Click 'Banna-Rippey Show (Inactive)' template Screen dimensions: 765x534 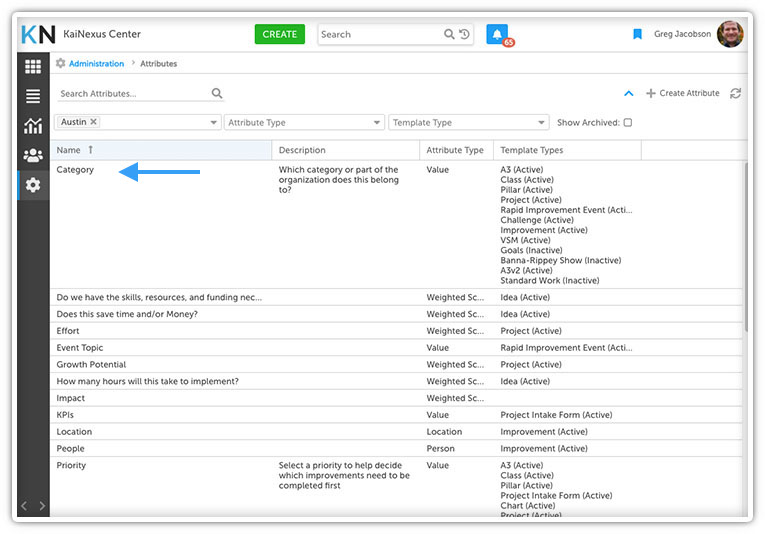pyautogui.click(x=561, y=260)
